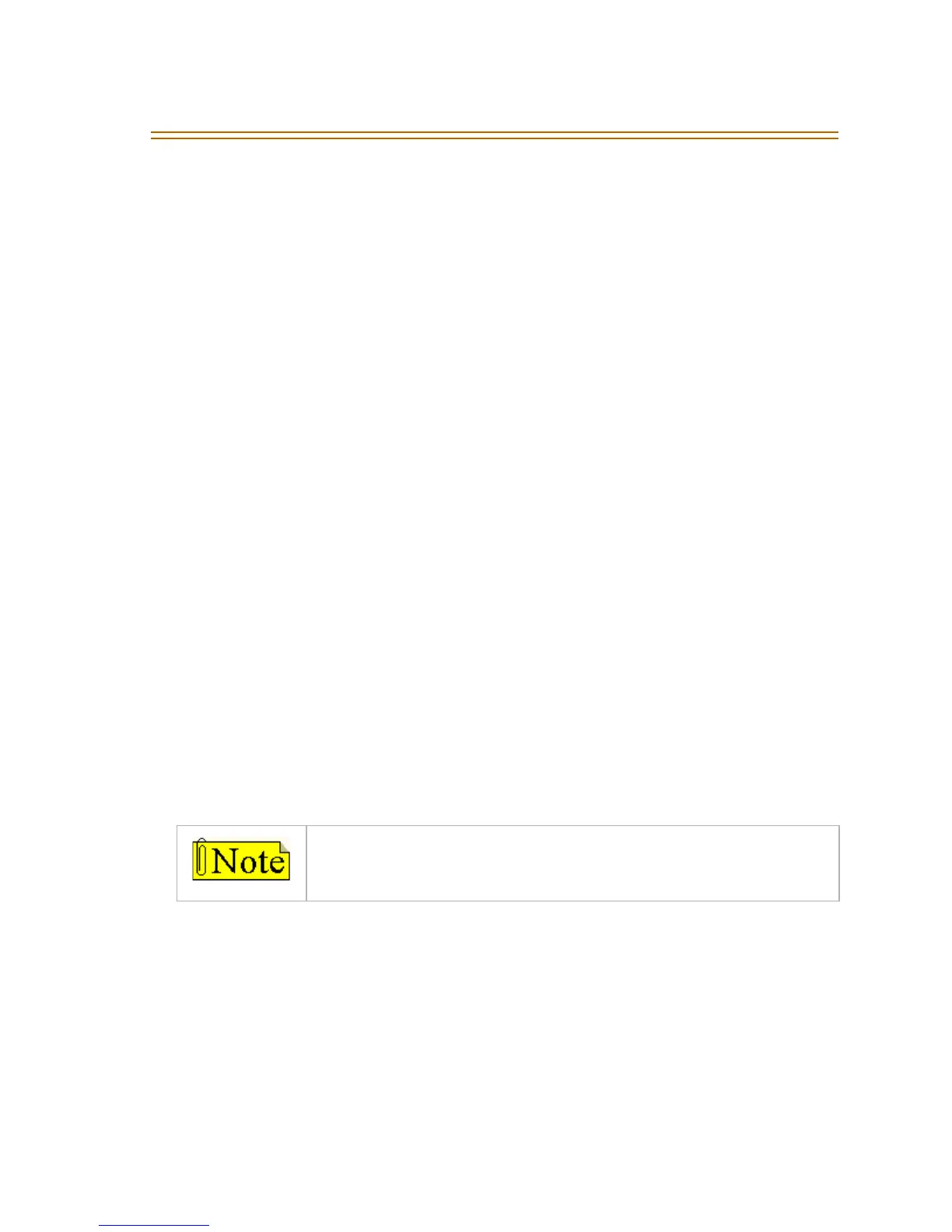Click the yellow Note icon
Viewport: 952px width, 1232px height.
[241, 860]
